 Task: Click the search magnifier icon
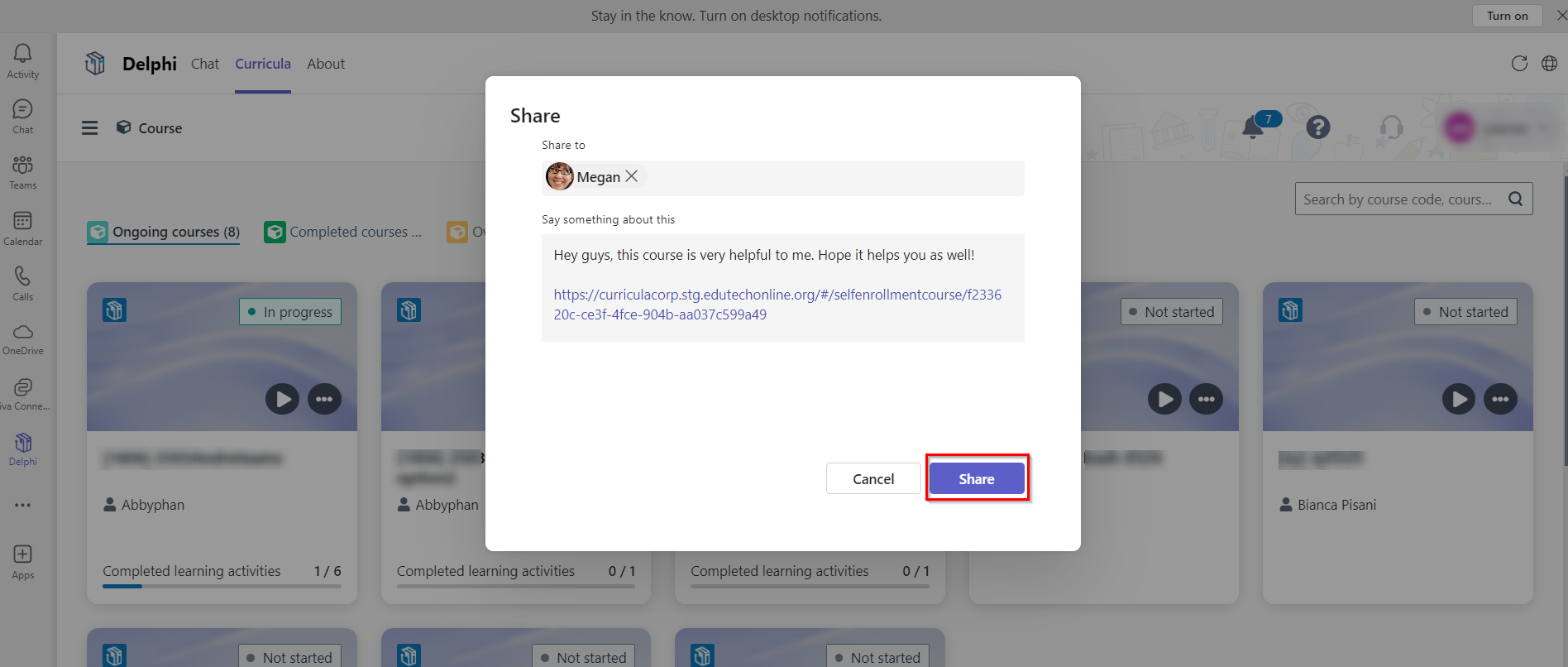point(1515,199)
